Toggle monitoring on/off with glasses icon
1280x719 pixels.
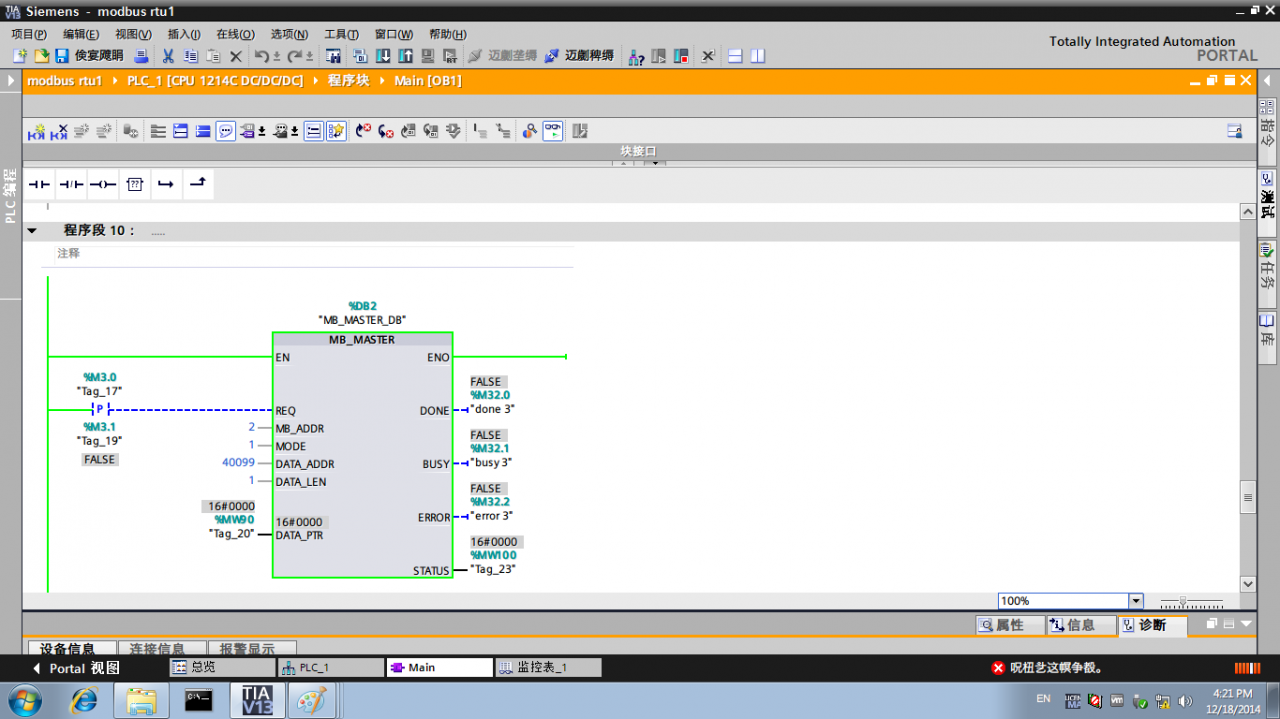(553, 131)
